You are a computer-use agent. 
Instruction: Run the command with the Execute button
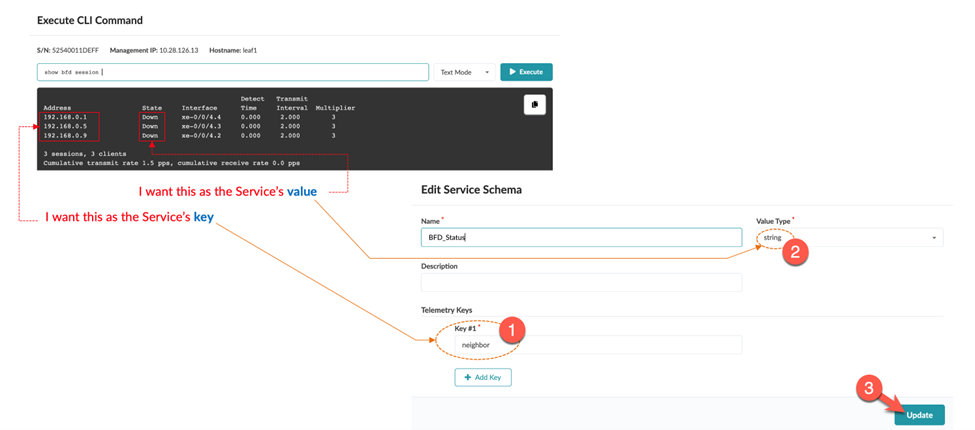tap(526, 72)
